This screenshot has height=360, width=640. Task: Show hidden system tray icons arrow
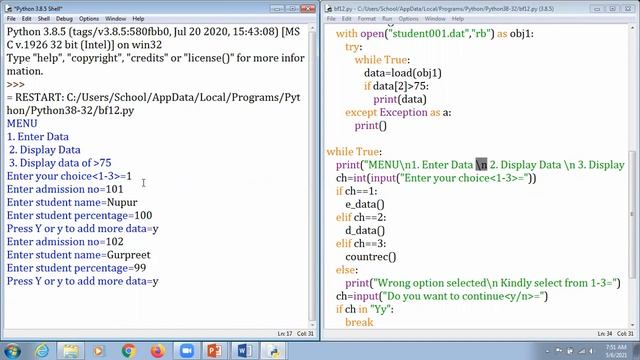click(547, 351)
